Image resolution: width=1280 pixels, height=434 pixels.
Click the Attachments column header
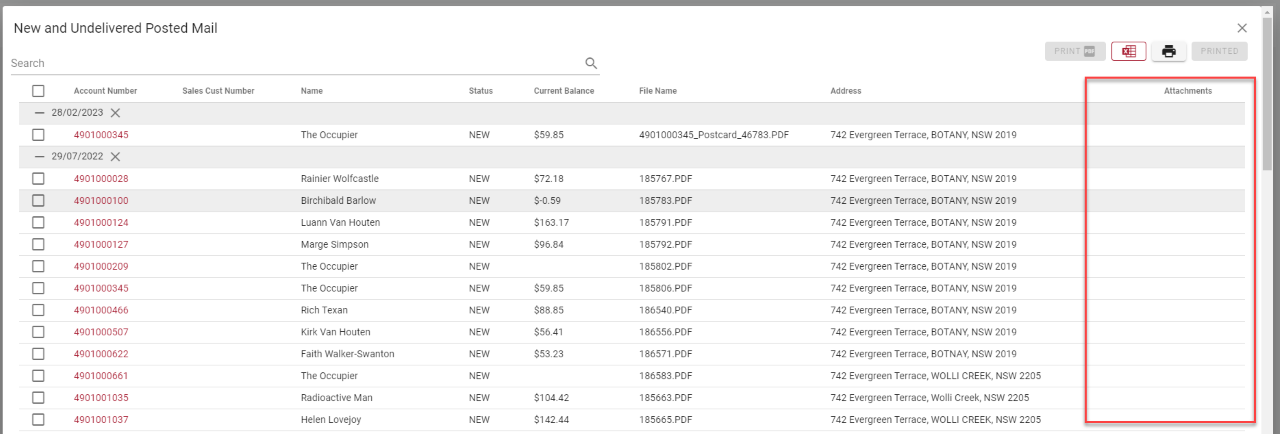[x=1187, y=91]
